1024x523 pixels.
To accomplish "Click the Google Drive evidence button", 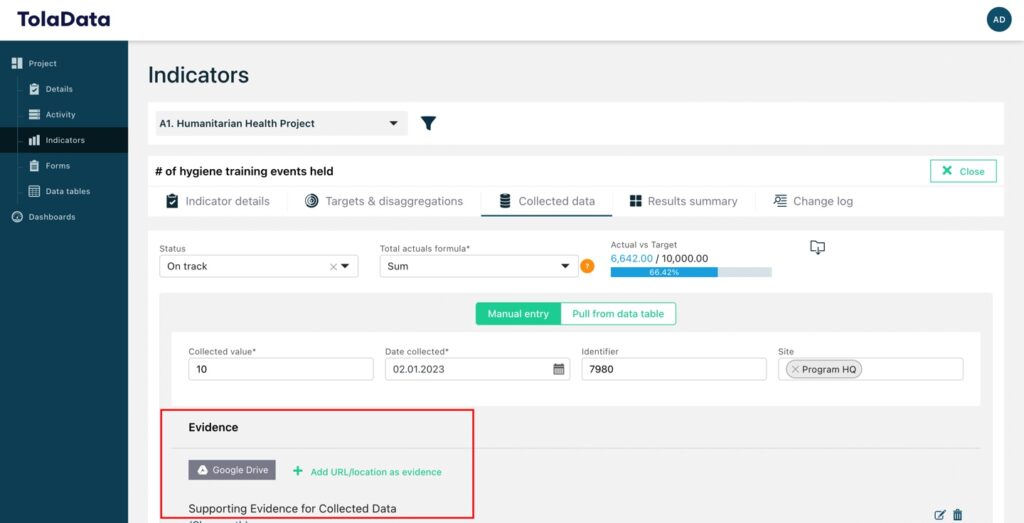I will 232,470.
